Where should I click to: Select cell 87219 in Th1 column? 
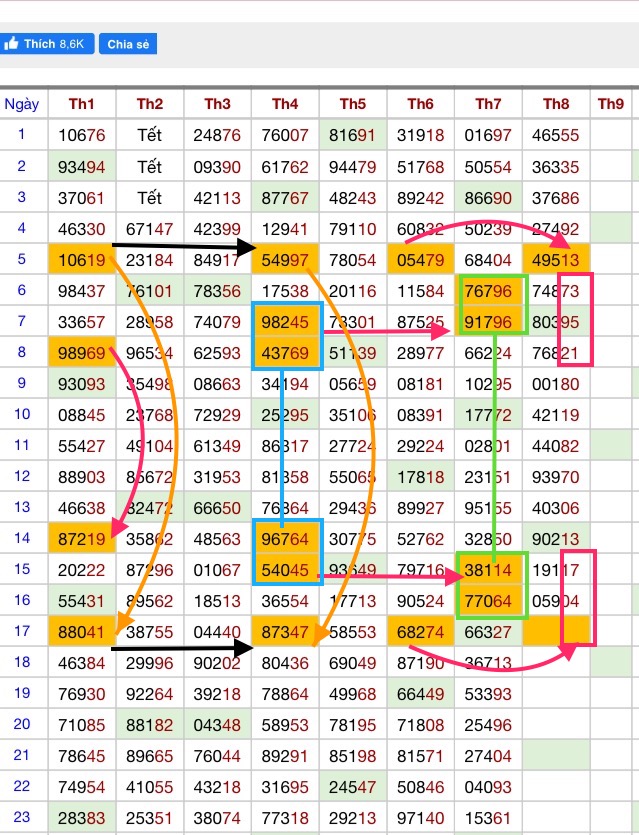82,539
